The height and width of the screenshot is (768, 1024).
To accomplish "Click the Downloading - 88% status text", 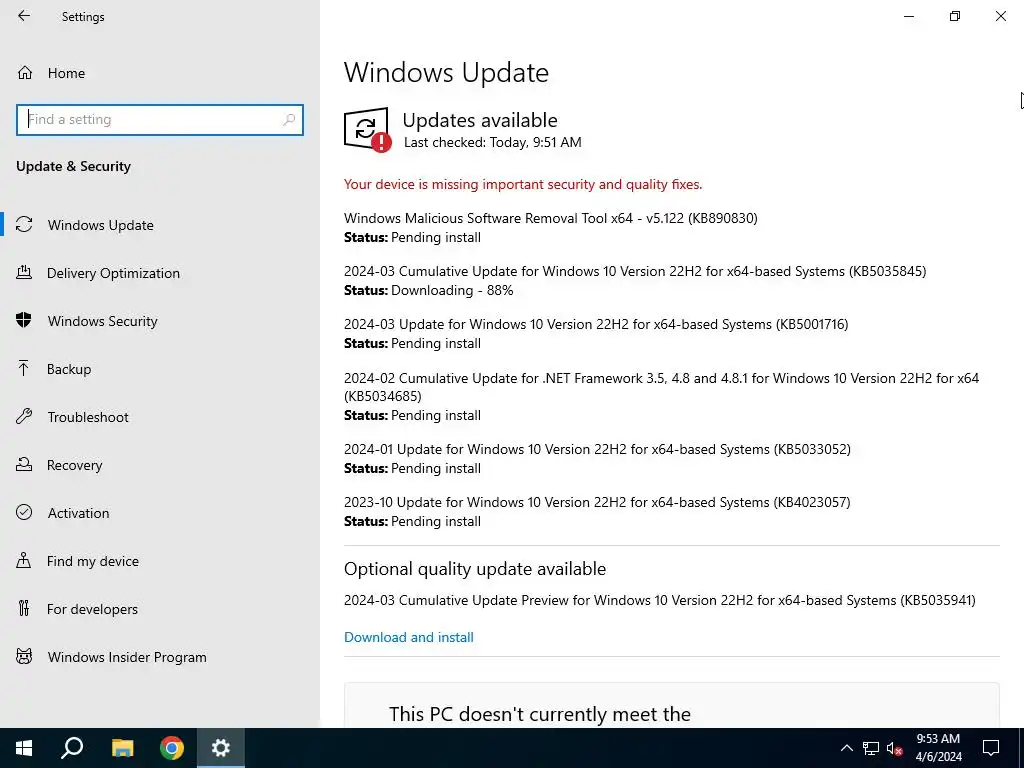I will click(x=452, y=290).
